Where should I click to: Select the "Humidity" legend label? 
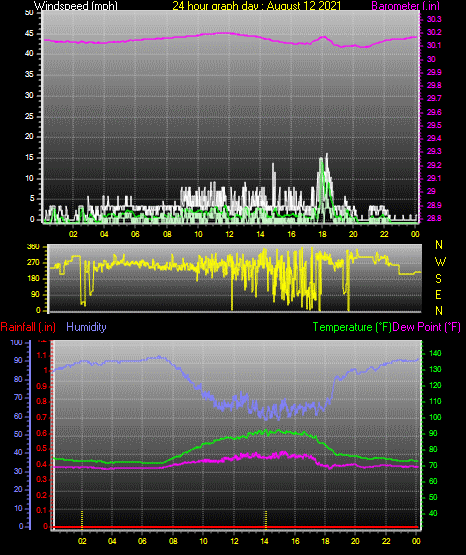click(86, 327)
